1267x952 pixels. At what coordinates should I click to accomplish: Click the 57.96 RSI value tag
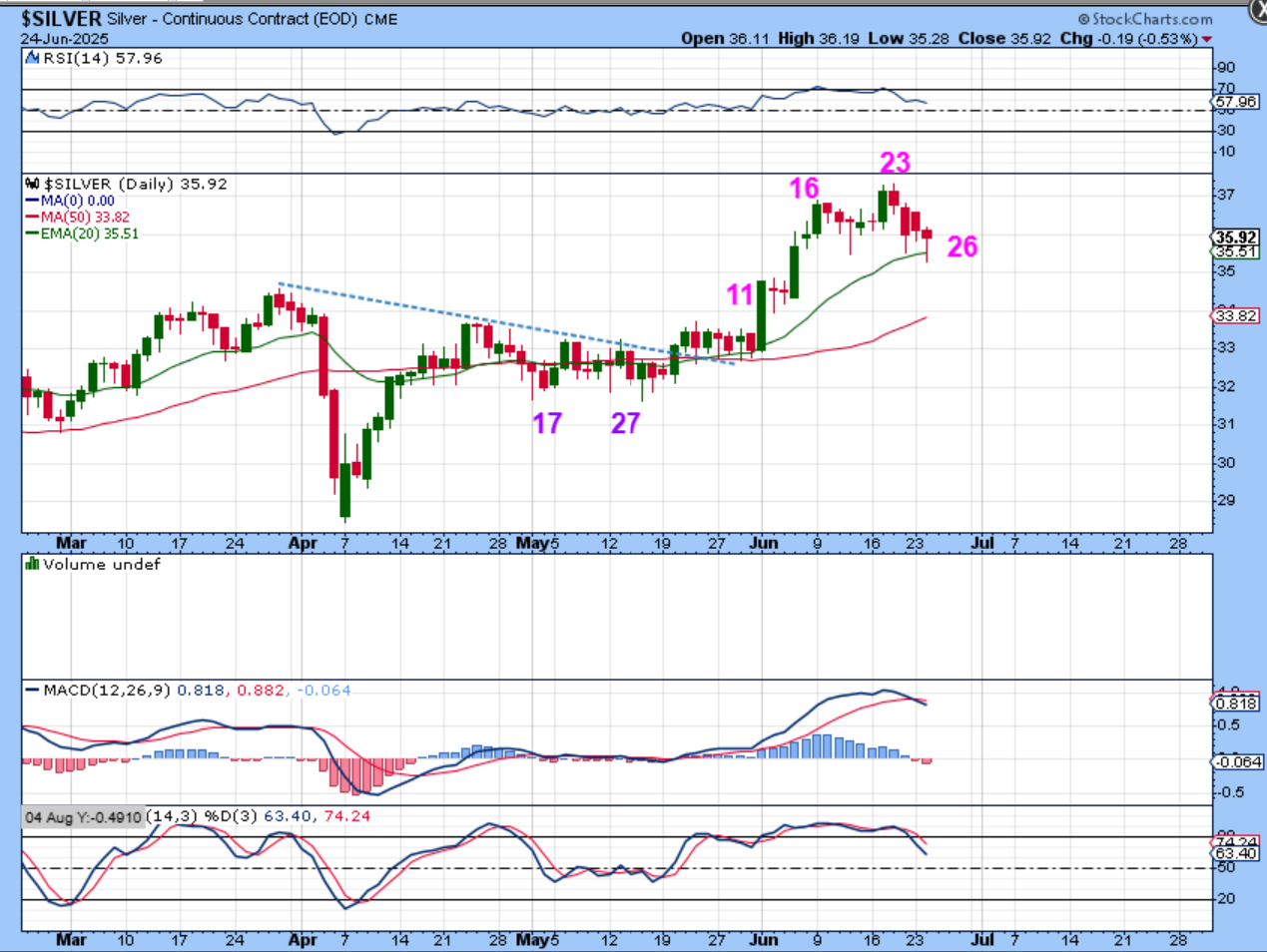(1235, 102)
